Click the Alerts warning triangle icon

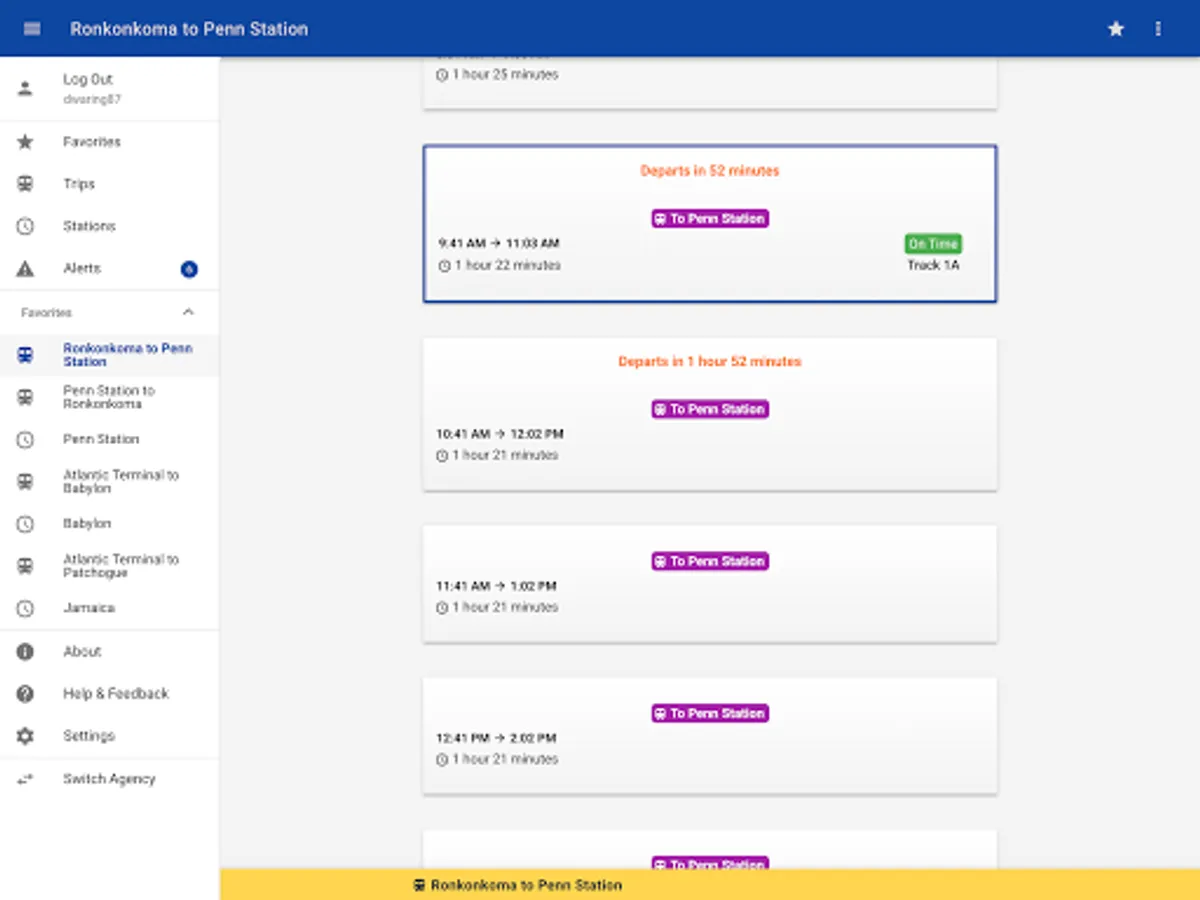(x=25, y=268)
